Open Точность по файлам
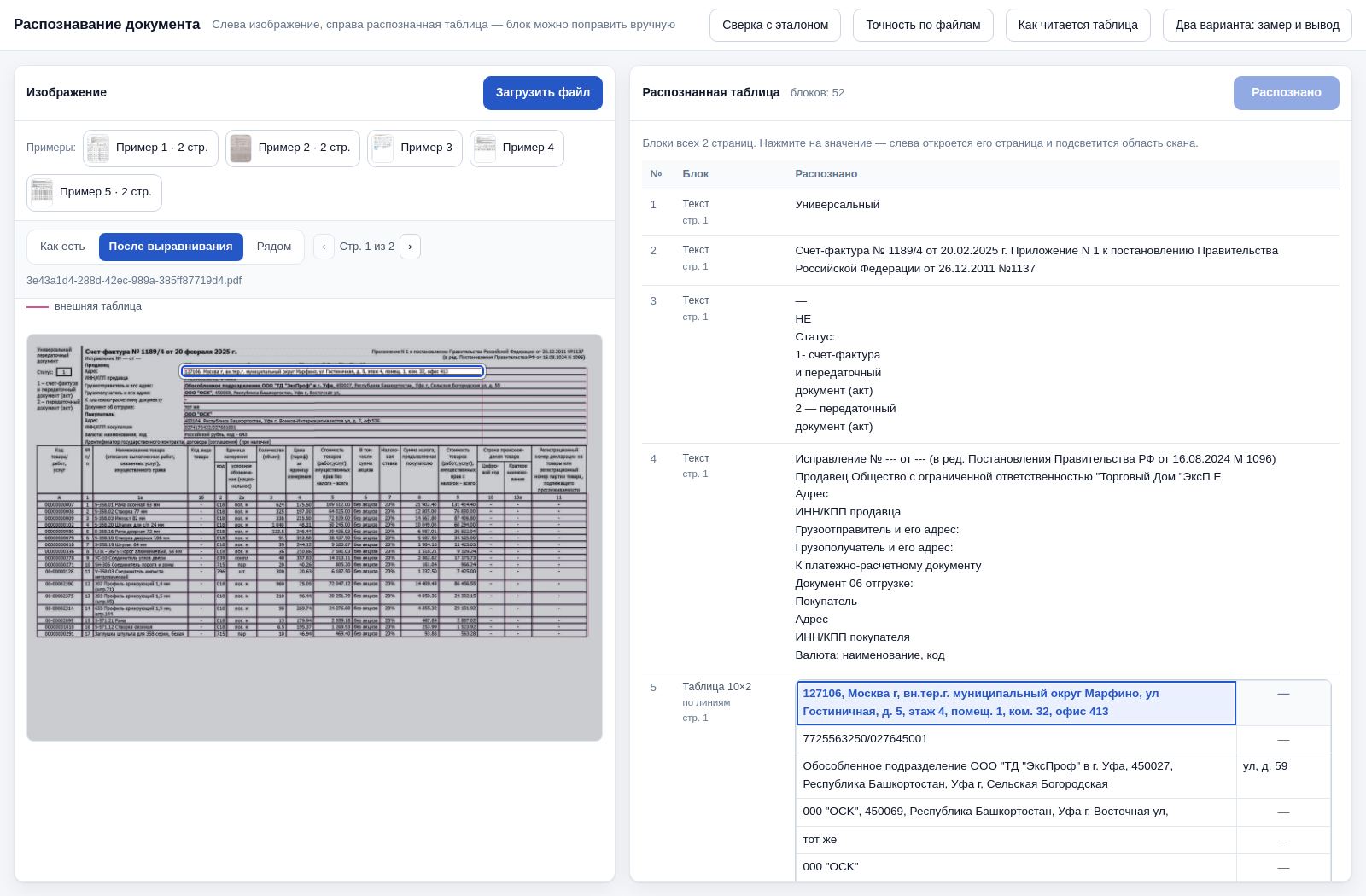1366x896 pixels. [923, 26]
